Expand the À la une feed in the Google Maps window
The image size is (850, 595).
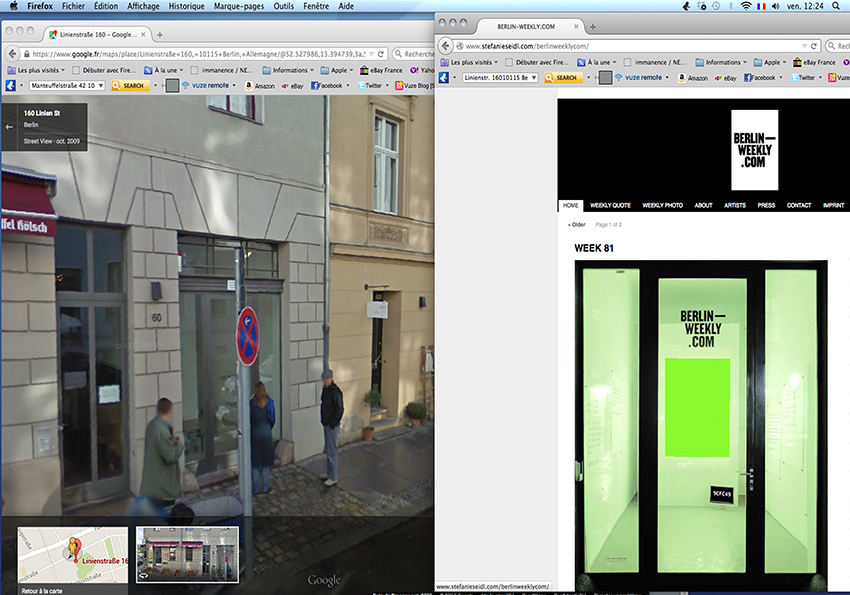(x=164, y=70)
